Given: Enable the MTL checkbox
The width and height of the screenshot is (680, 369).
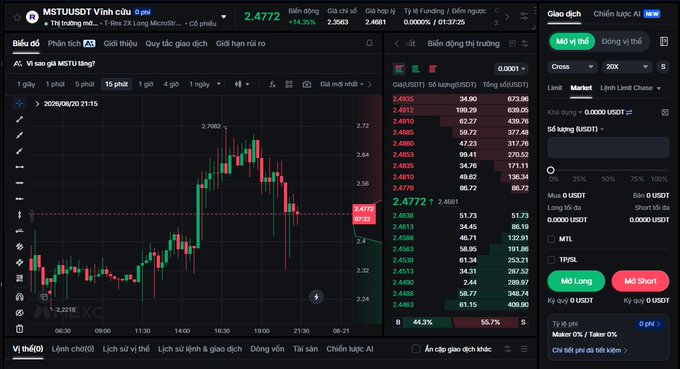Looking at the screenshot, I should tap(551, 239).
